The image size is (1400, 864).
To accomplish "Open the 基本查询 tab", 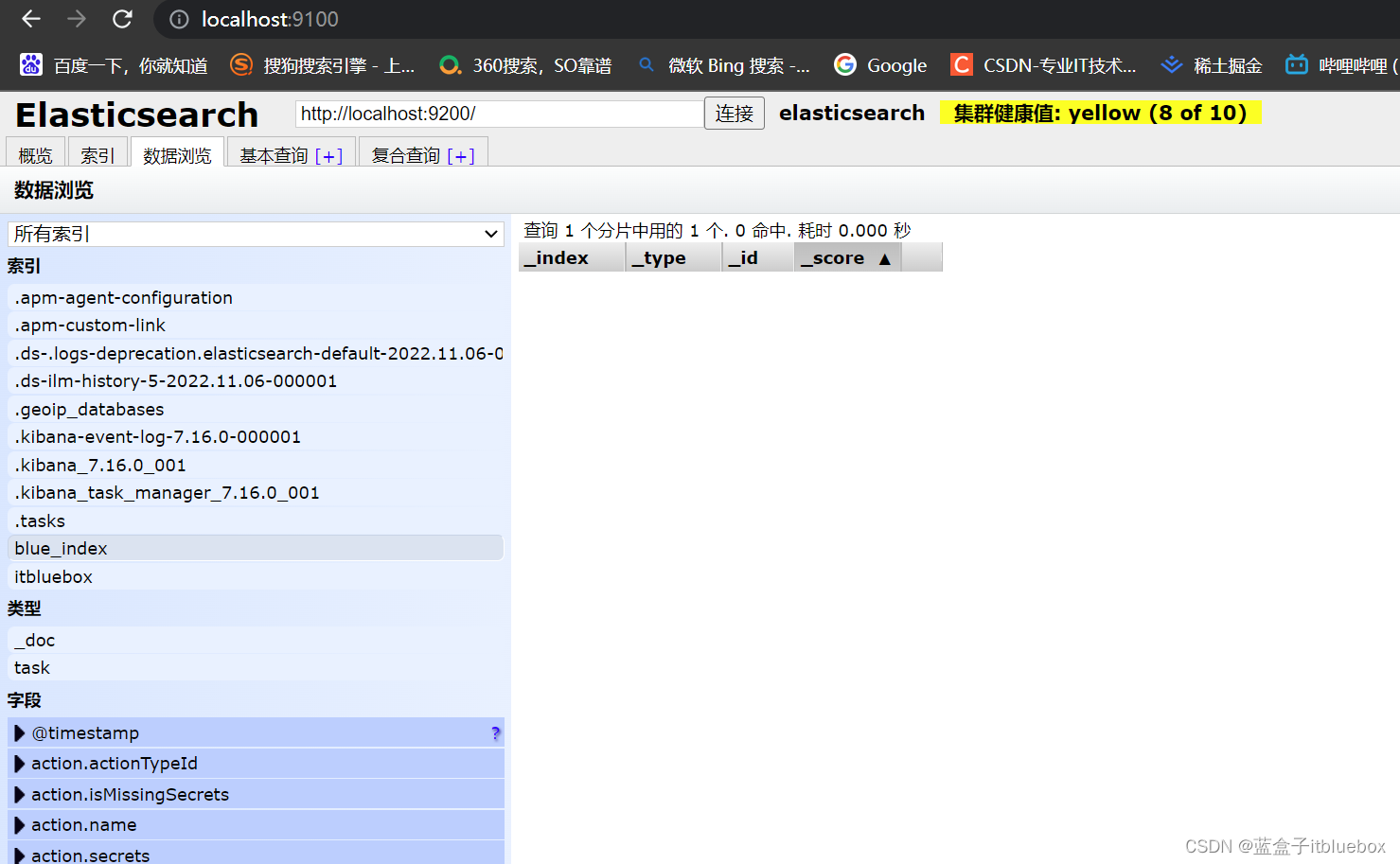I will 292,154.
